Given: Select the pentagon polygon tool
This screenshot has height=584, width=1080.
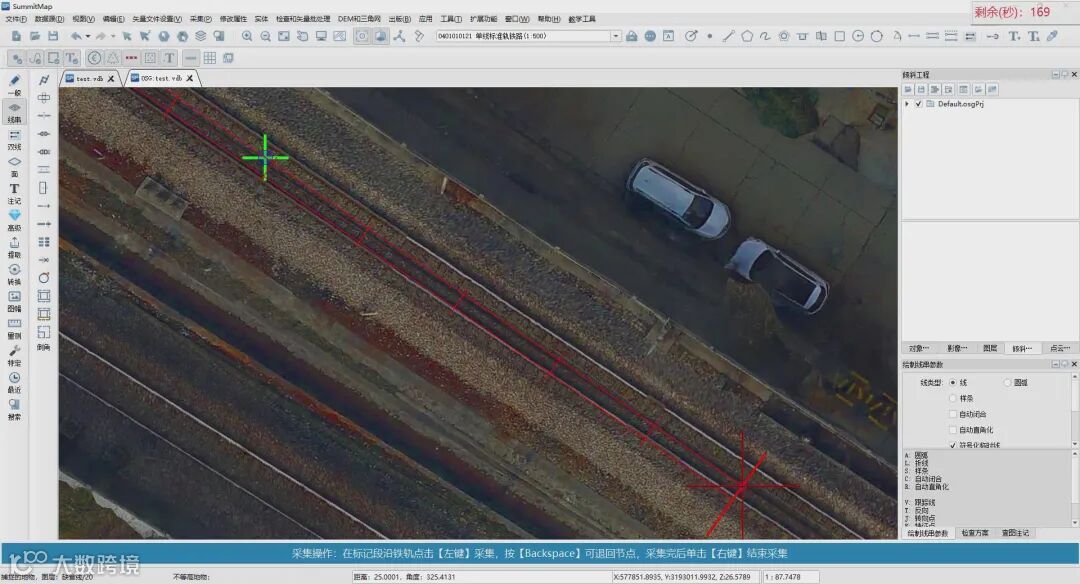Looking at the screenshot, I should pyautogui.click(x=747, y=36).
